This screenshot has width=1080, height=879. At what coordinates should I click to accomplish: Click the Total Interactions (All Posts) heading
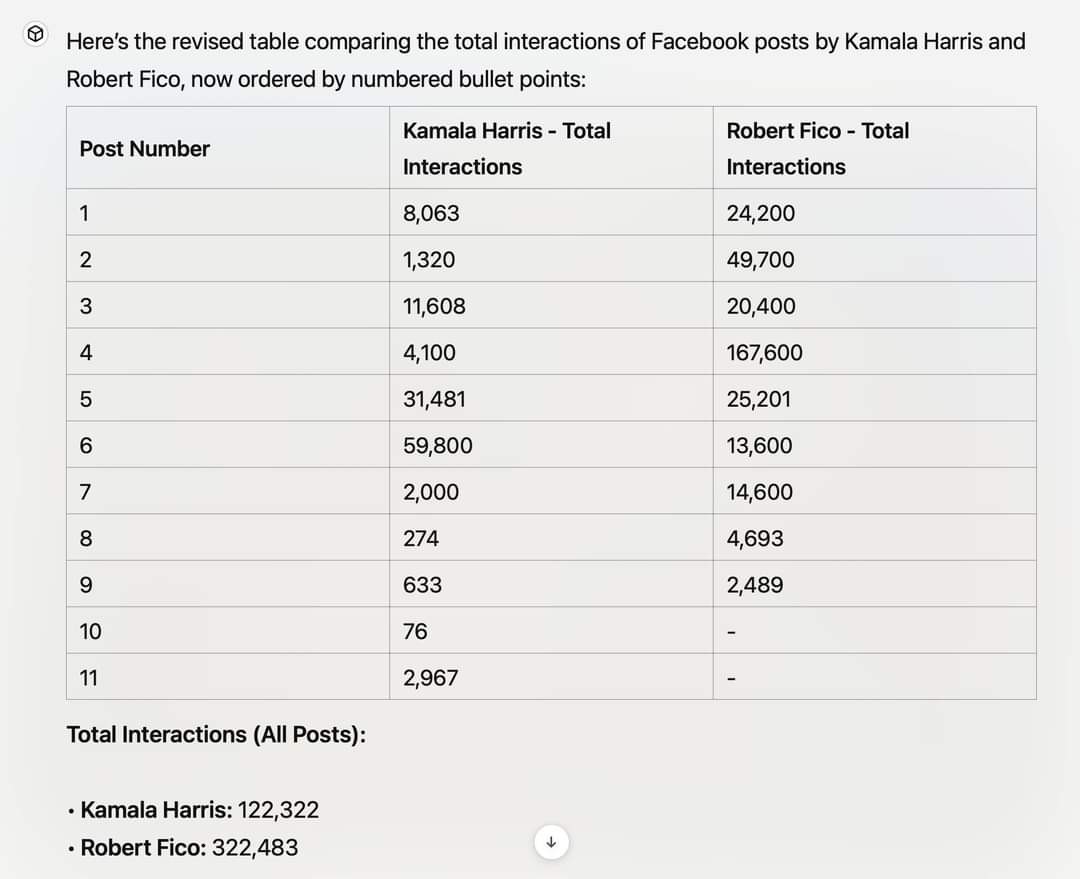pos(216,735)
